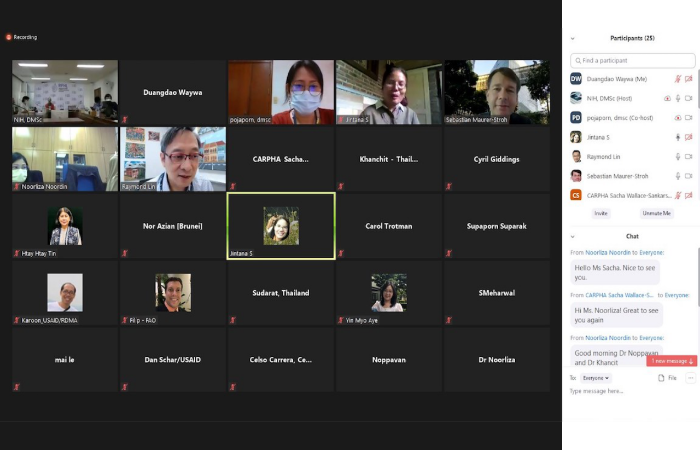The width and height of the screenshot is (700, 450).
Task: Click CS avatar of CARPHA Sacha in list
Action: 576,195
